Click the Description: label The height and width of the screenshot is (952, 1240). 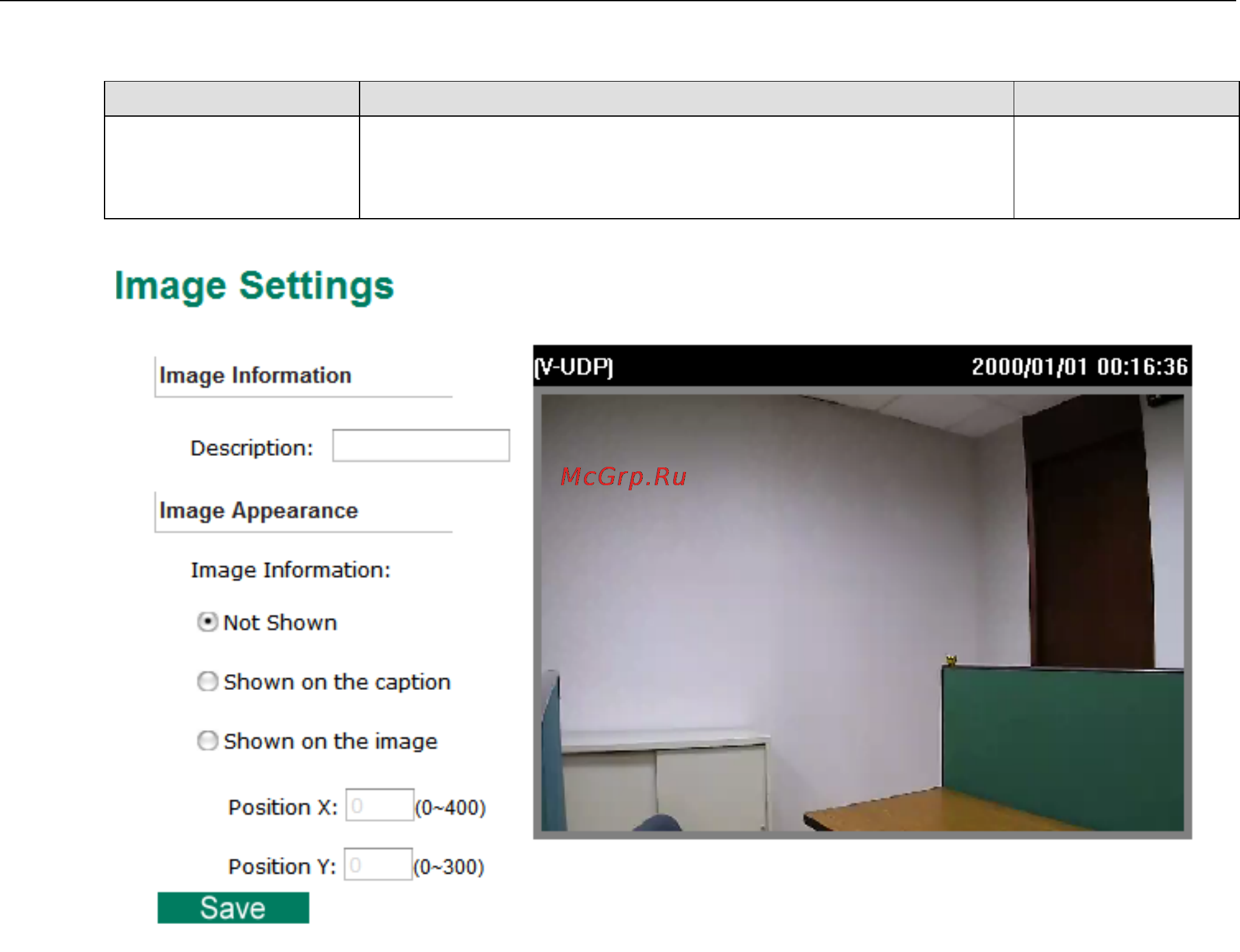coord(252,448)
